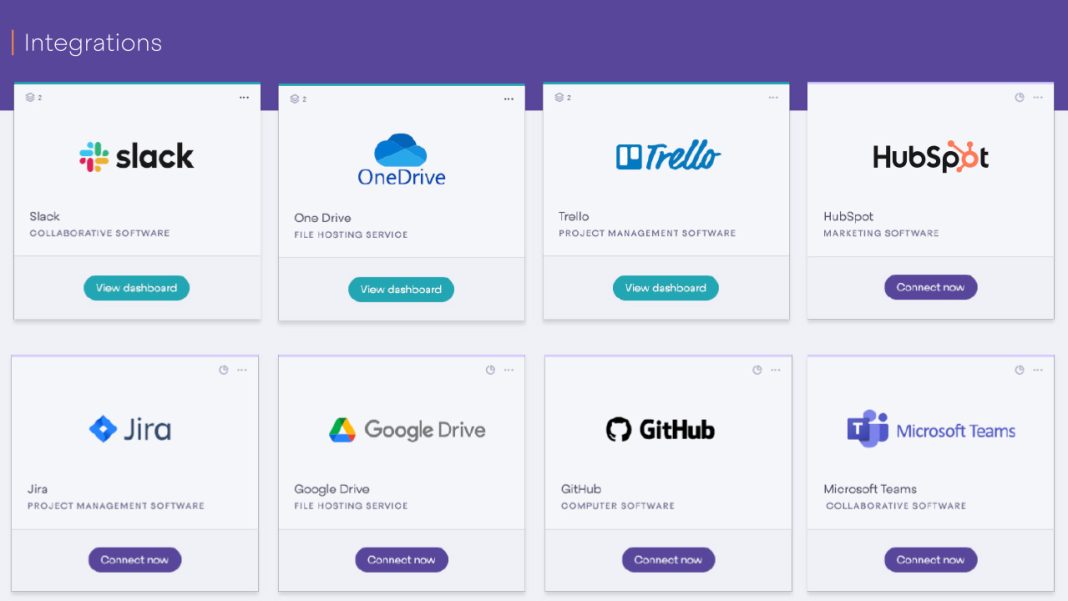The image size is (1068, 601).
Task: View dashboard for One Drive
Action: (401, 289)
